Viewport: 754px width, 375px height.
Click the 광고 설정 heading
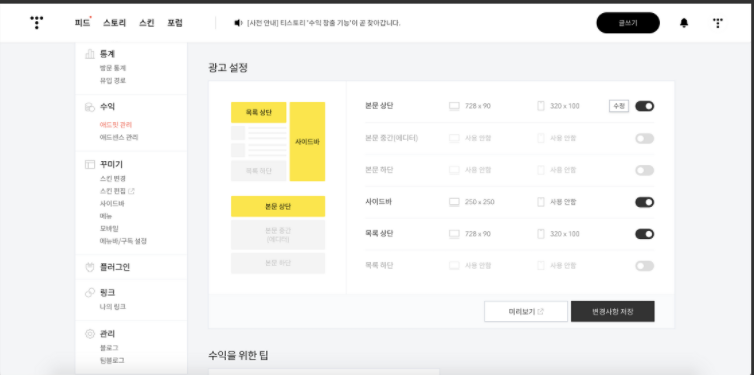tap(228, 68)
